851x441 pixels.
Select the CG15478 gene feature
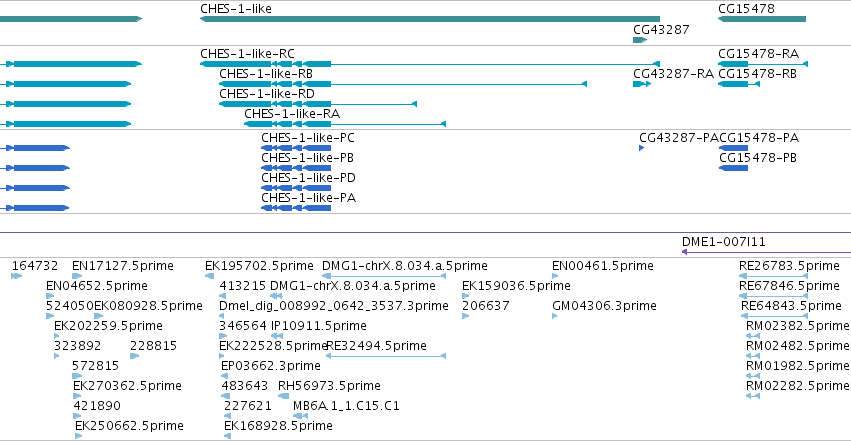pyautogui.click(x=762, y=19)
